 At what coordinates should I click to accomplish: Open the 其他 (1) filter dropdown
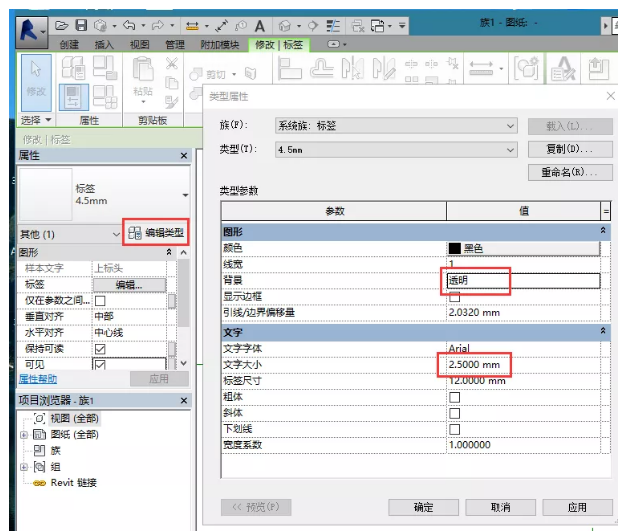coord(70,234)
